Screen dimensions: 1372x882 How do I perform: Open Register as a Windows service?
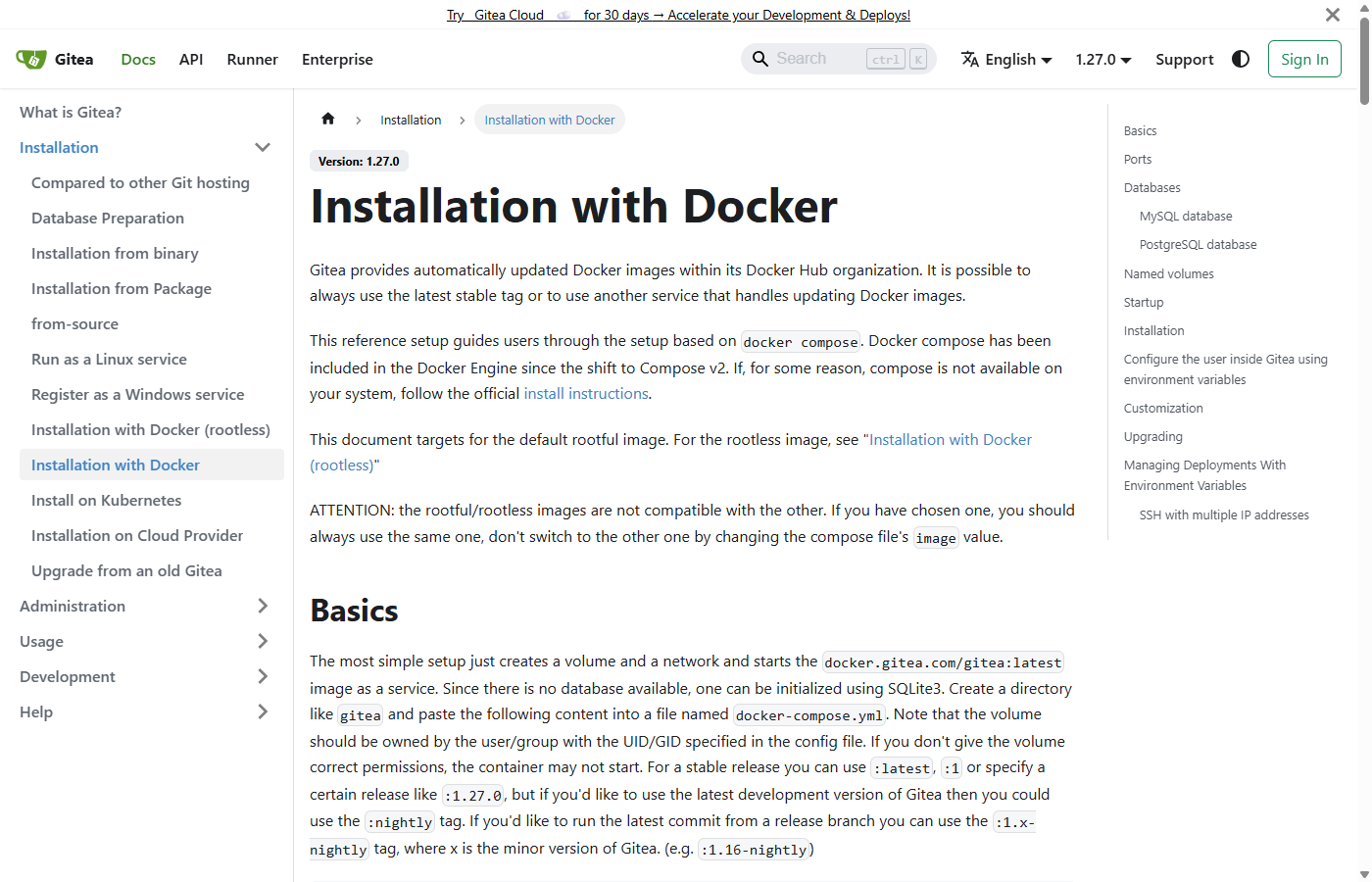[x=138, y=394]
